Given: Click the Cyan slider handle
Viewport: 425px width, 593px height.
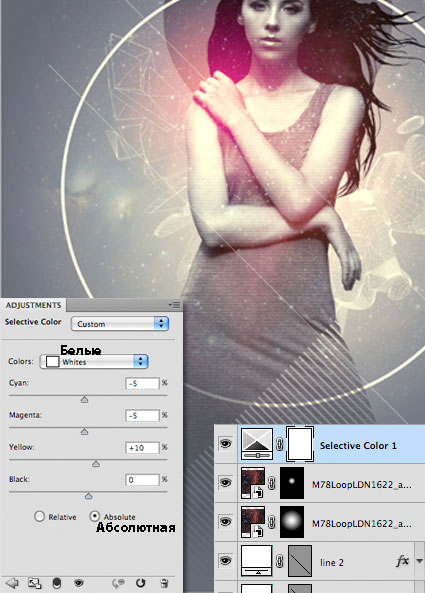Looking at the screenshot, I should (x=84, y=399).
